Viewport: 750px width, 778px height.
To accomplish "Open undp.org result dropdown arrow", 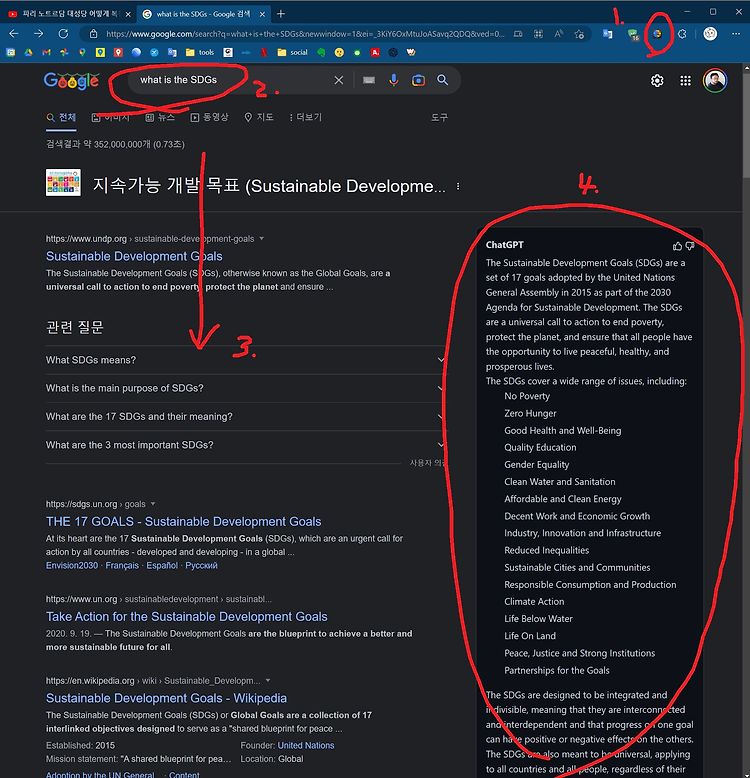I will coord(261,239).
